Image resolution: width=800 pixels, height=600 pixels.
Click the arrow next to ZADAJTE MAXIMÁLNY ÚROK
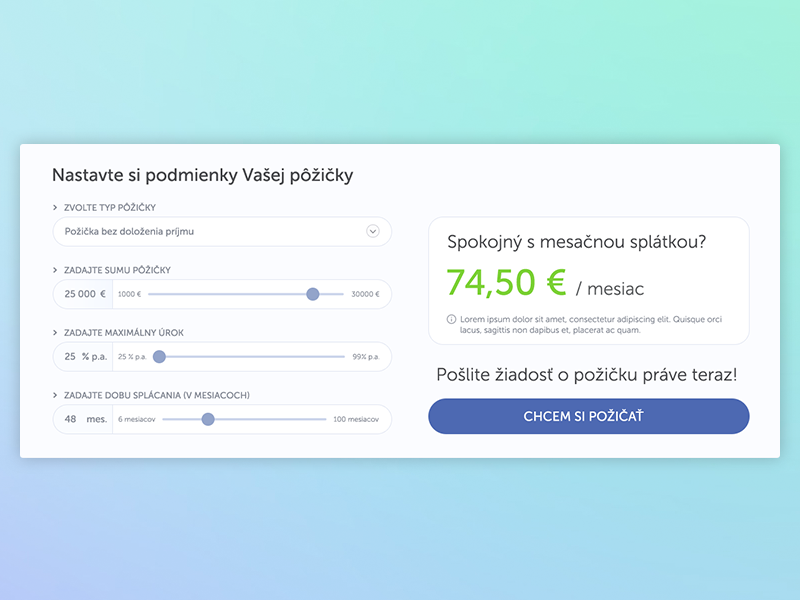55,333
